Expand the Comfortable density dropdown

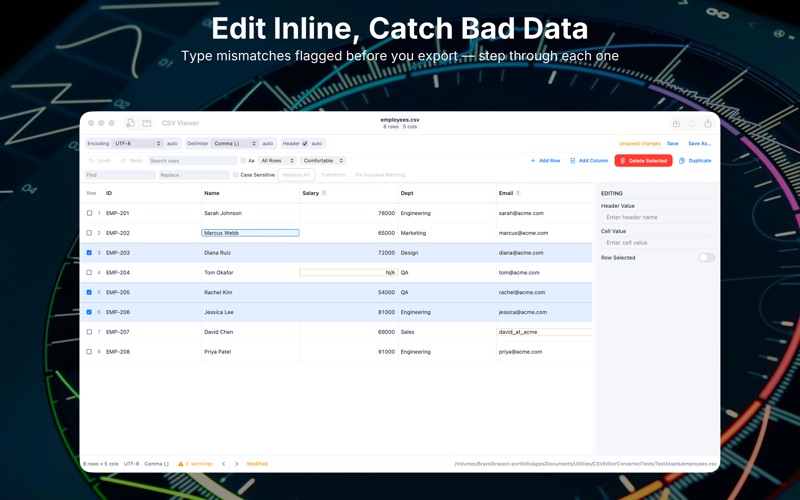pos(323,161)
